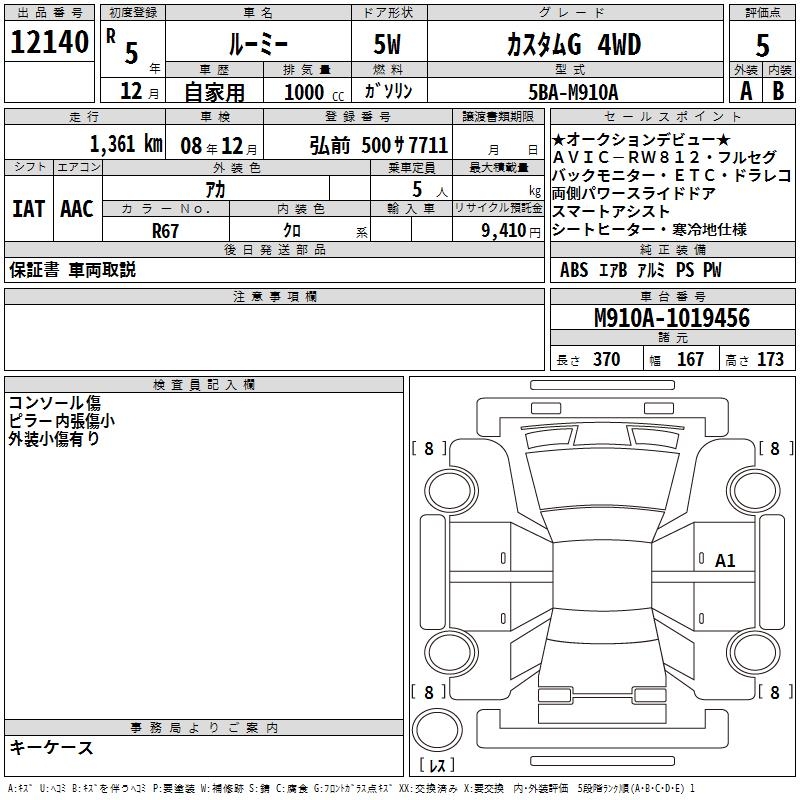The image size is (800, 800).
Task: Select recycle deposit 9,410円
Action: point(511,231)
